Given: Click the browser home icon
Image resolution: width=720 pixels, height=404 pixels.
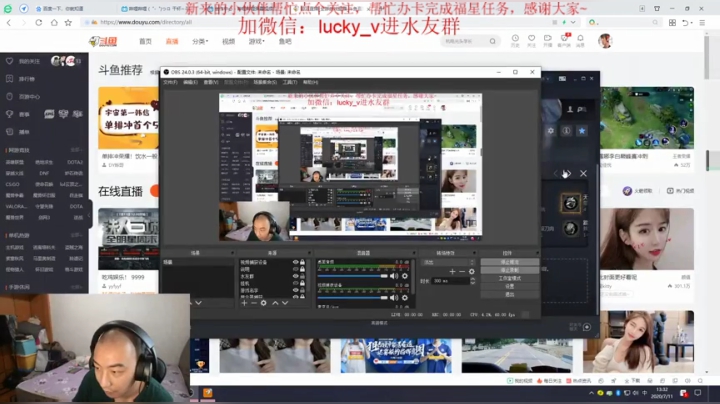Looking at the screenshot, I should tap(54, 22).
